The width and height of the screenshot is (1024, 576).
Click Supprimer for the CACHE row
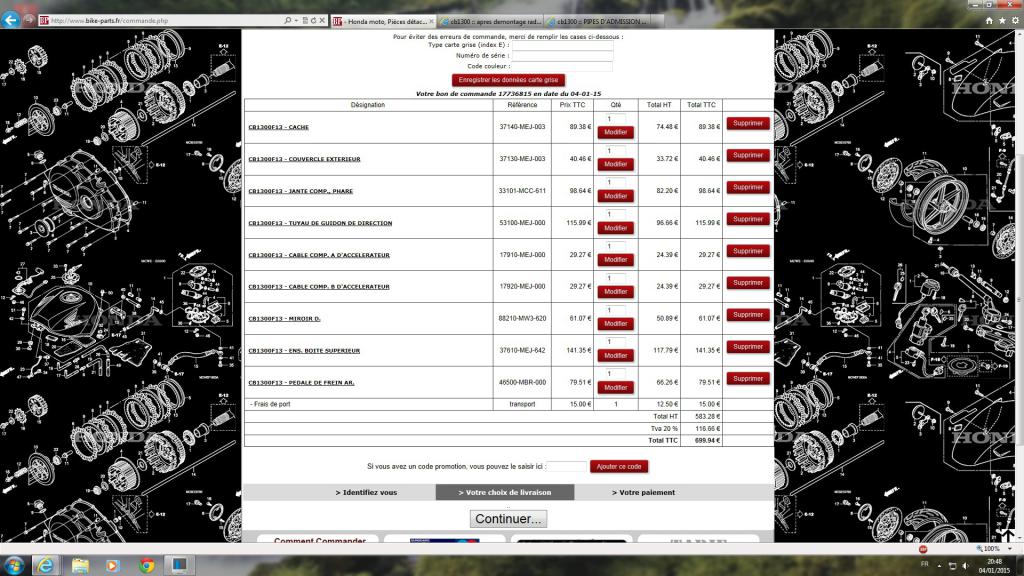click(748, 123)
